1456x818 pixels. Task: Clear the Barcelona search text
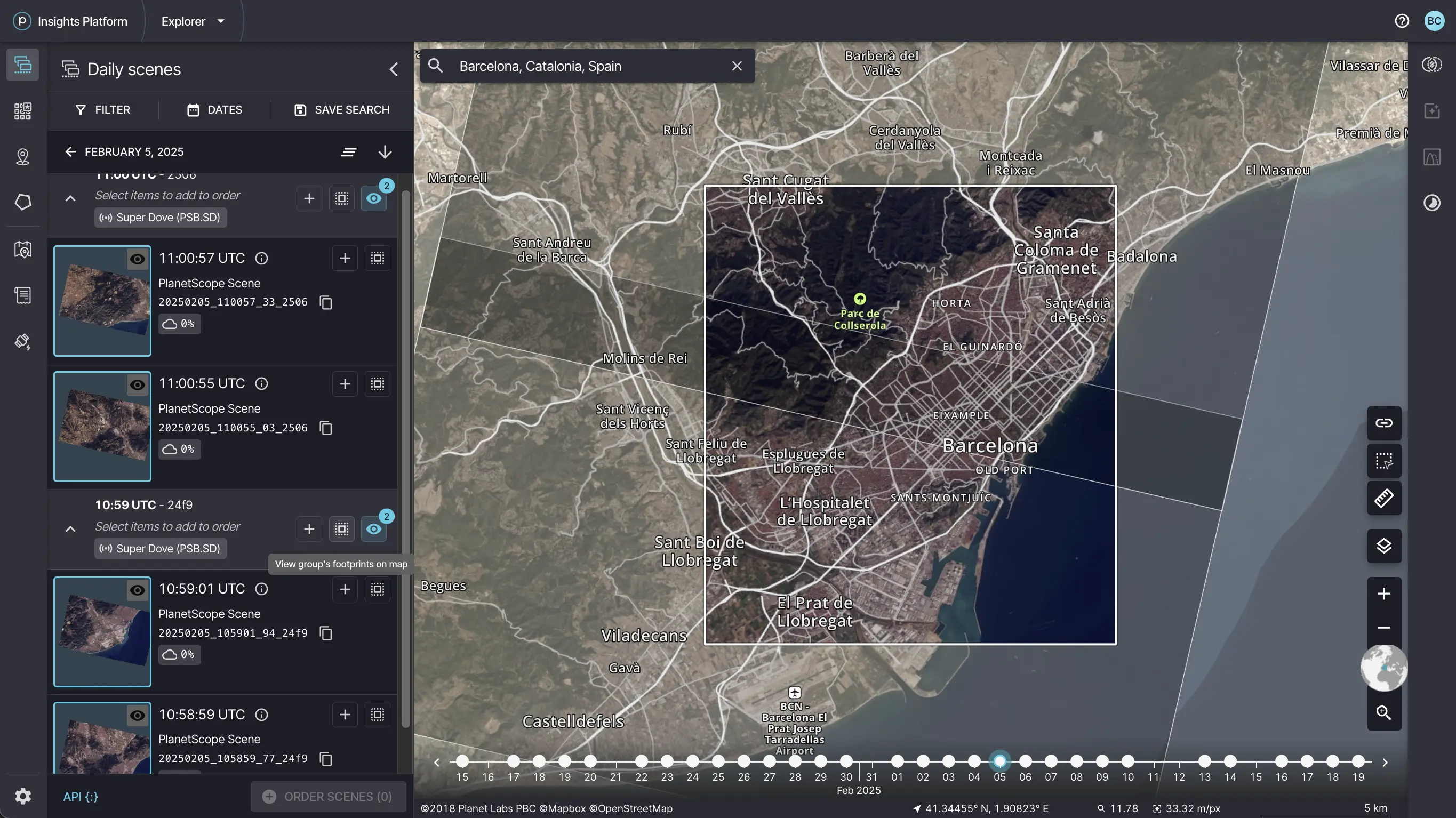point(737,66)
